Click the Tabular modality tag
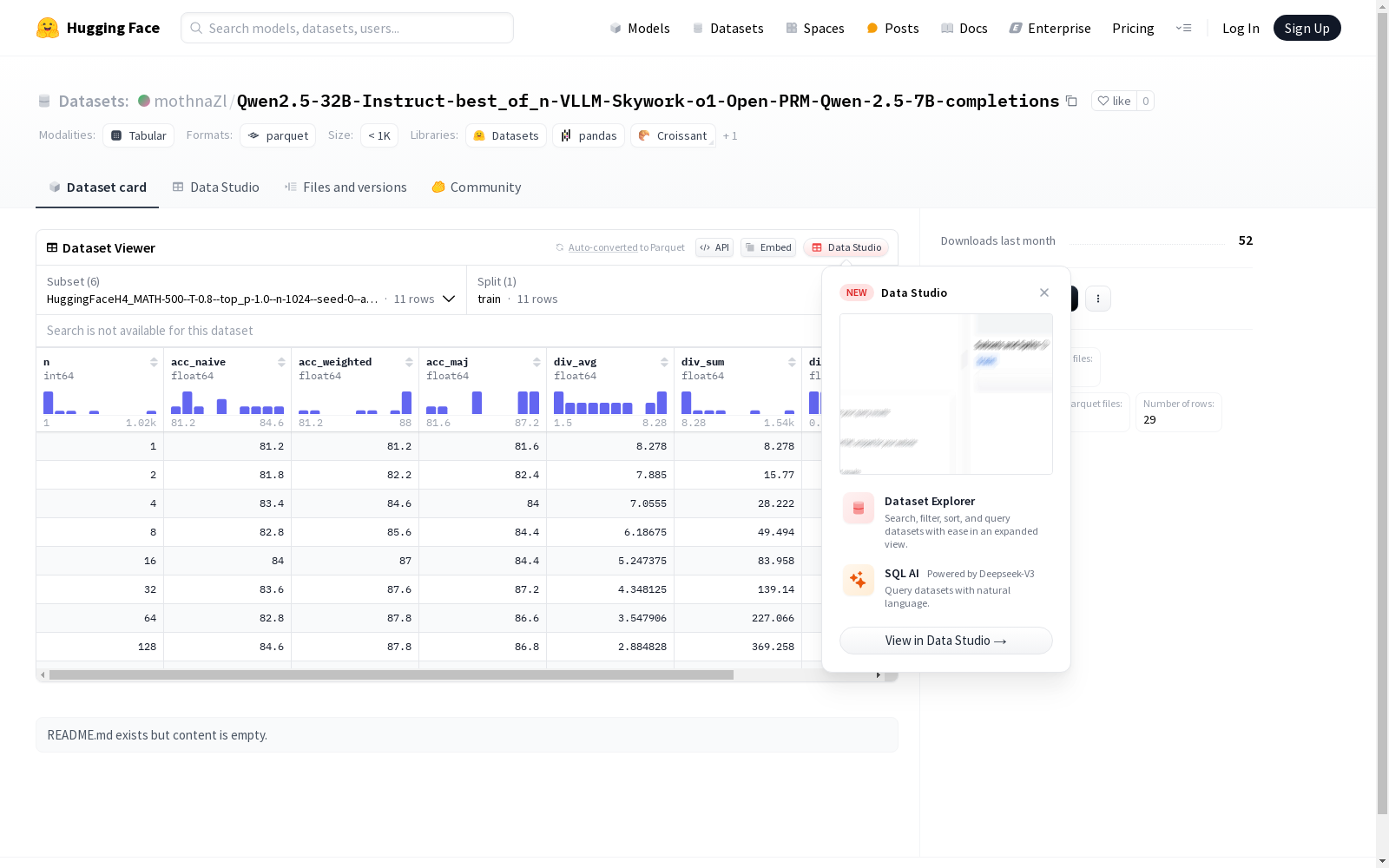This screenshot has height=868, width=1389. 139,135
